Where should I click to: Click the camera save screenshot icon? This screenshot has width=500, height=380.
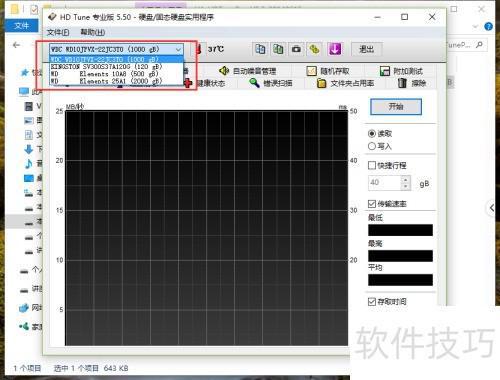[x=296, y=49]
